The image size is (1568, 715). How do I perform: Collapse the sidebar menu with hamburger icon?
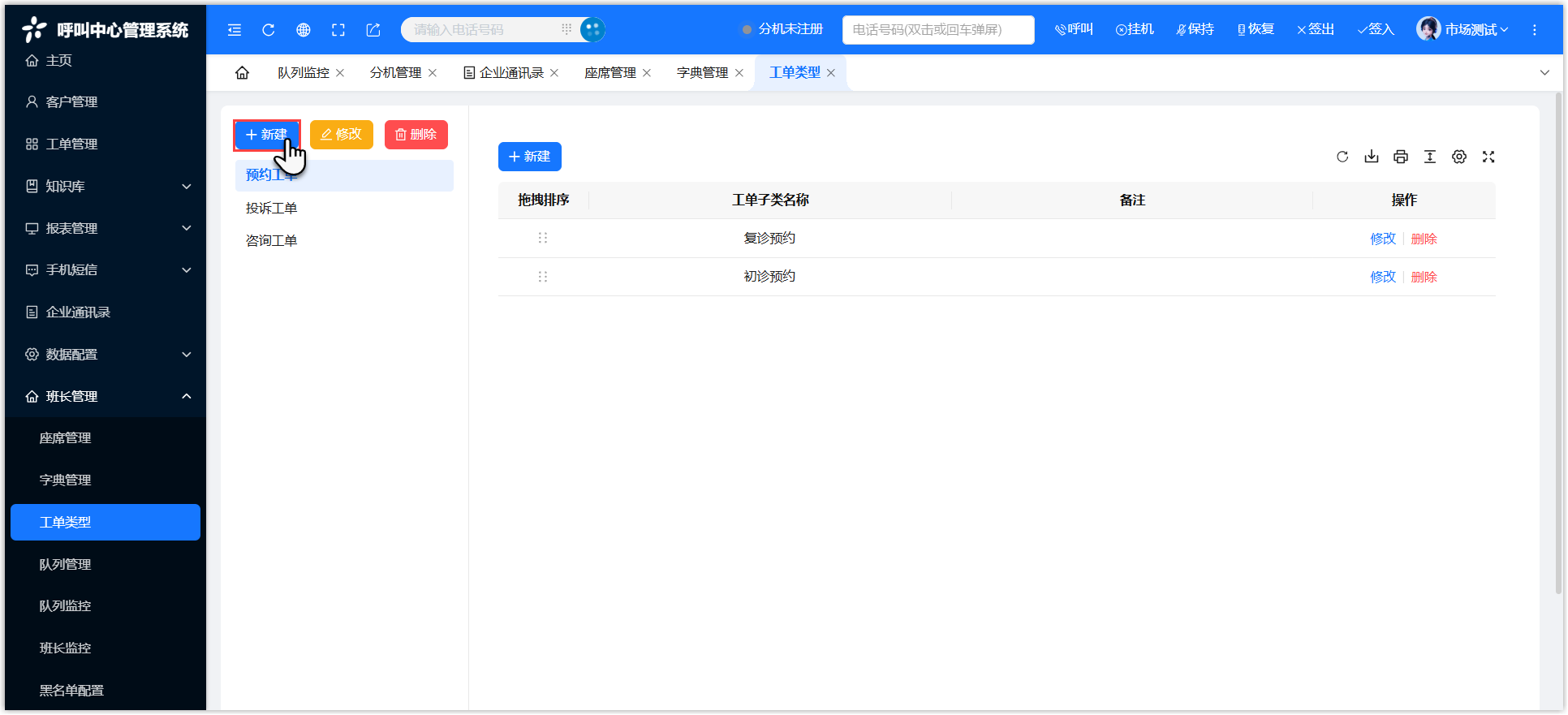235,30
